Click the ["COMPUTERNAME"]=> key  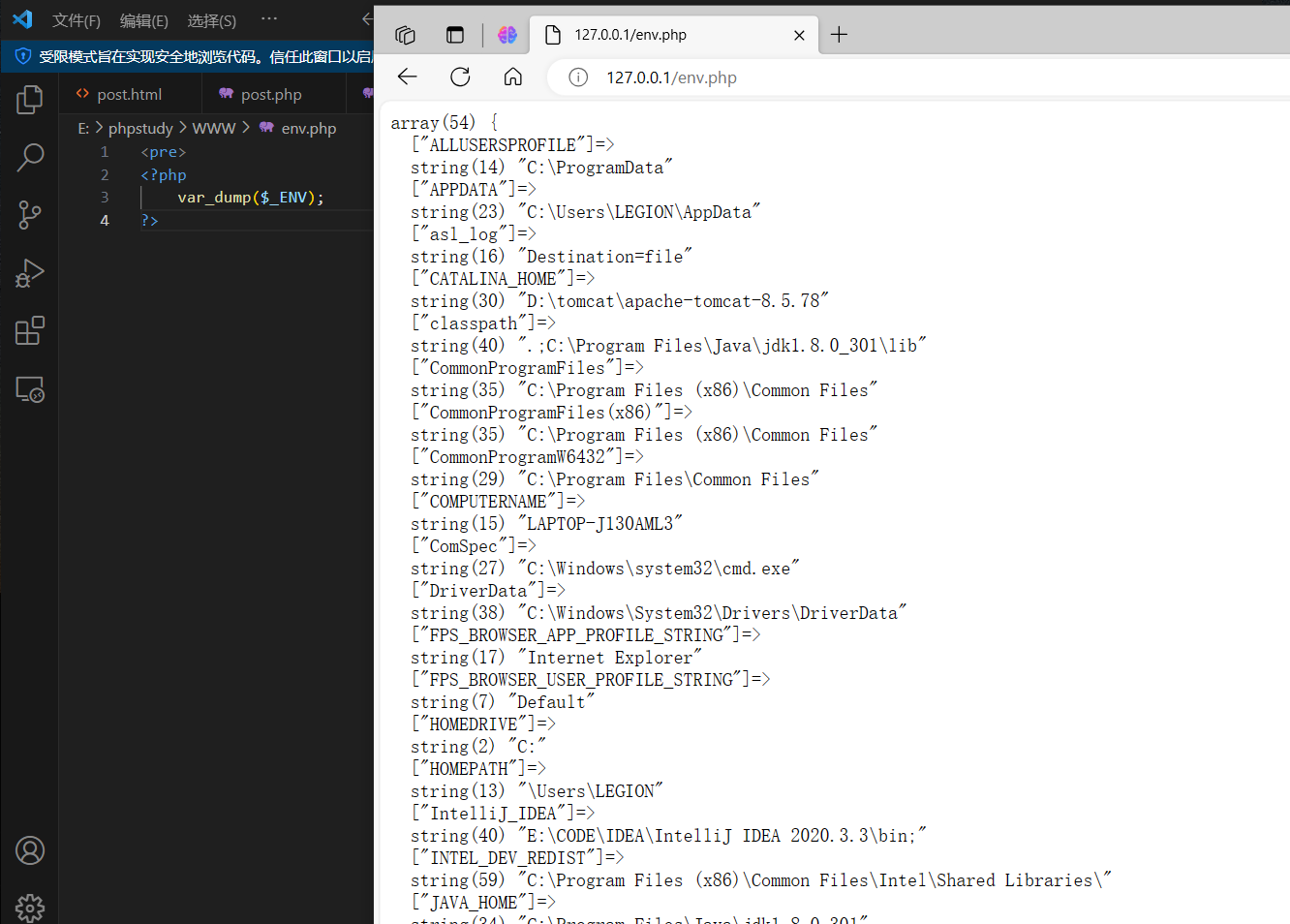pyautogui.click(x=498, y=502)
